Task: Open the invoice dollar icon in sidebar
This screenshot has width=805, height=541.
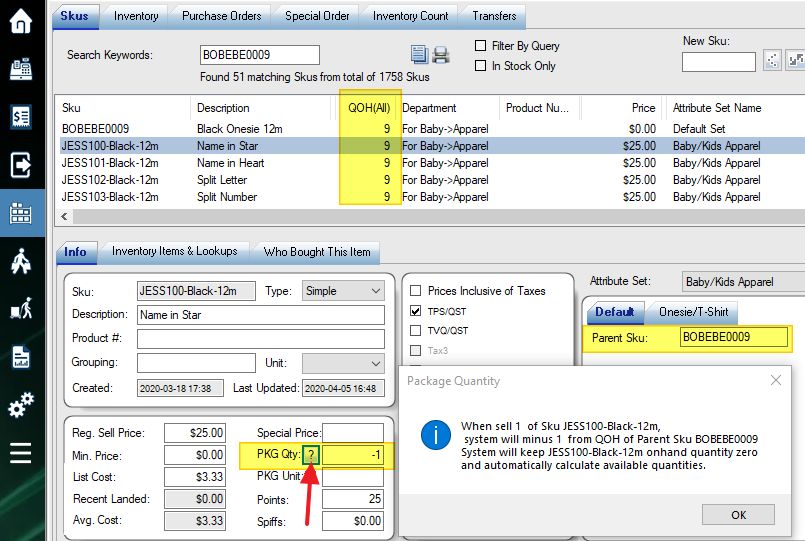Action: (21, 117)
